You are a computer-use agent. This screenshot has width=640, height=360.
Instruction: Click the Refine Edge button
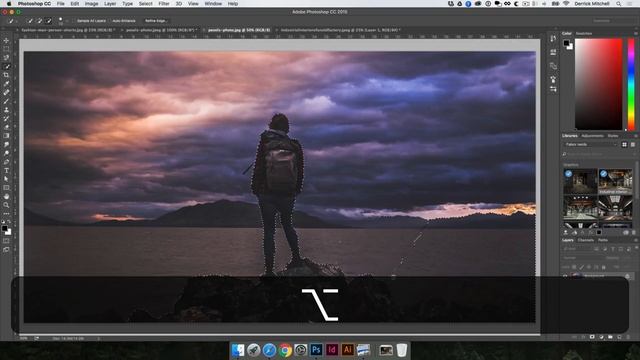coord(156,20)
